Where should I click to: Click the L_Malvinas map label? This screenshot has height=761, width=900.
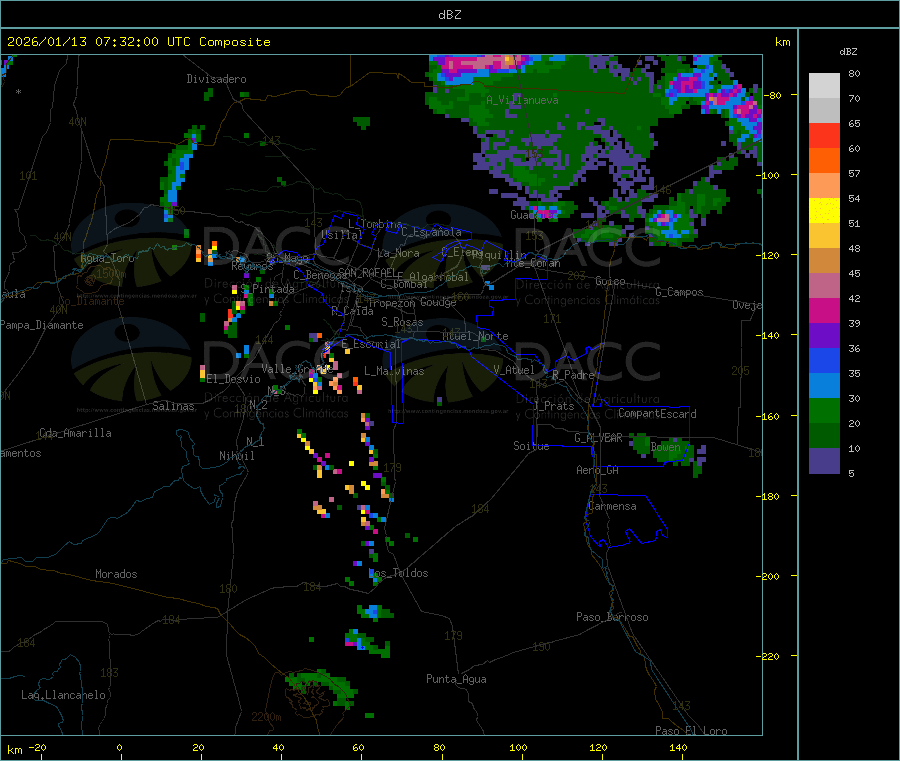[394, 371]
